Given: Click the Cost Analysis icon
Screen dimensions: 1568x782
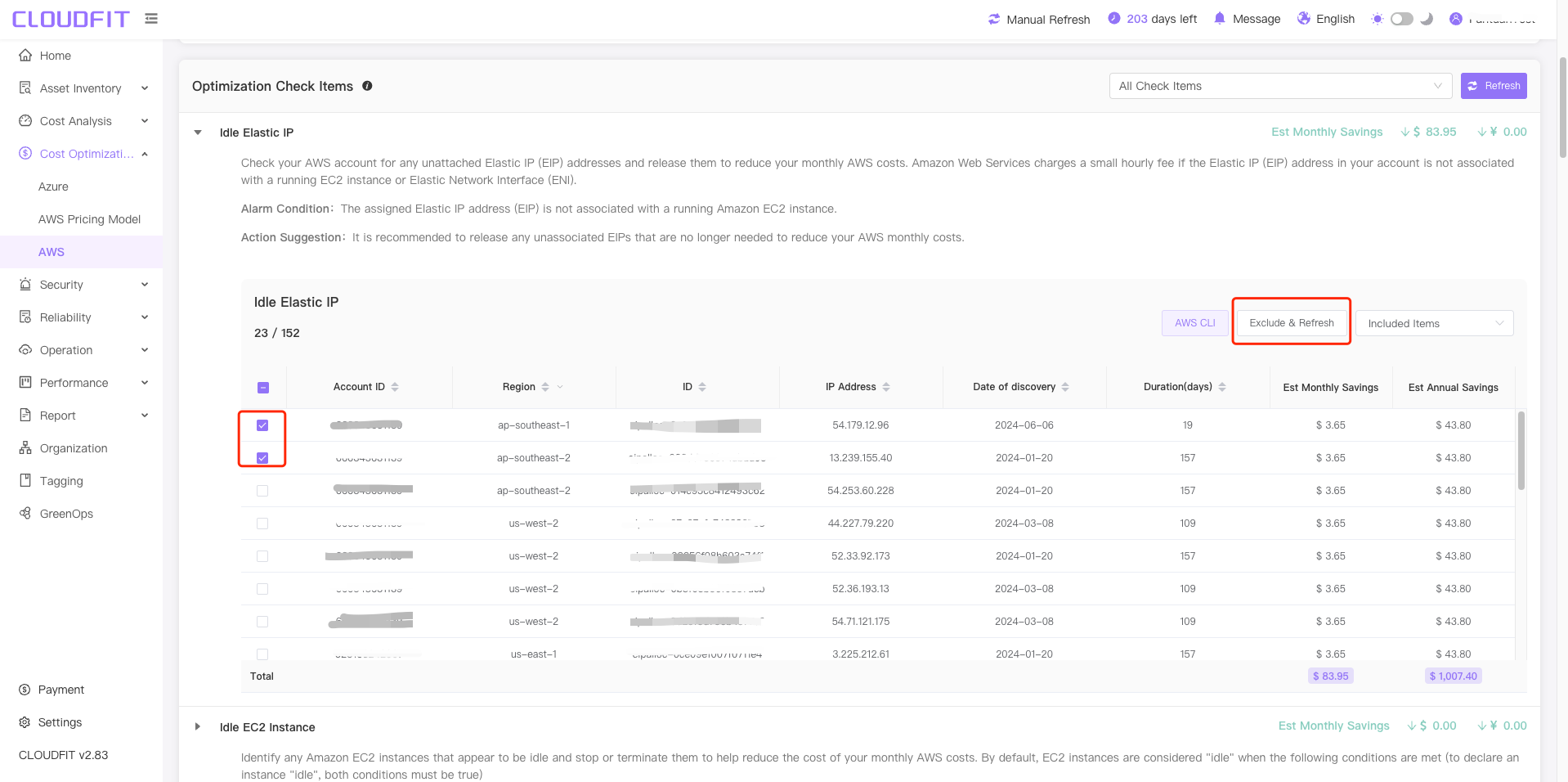Looking at the screenshot, I should tap(25, 120).
